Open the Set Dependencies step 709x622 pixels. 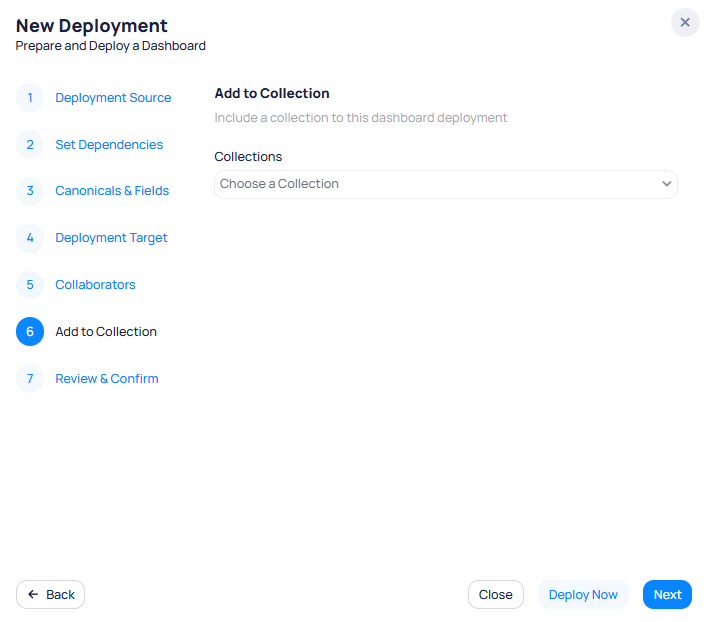(109, 145)
